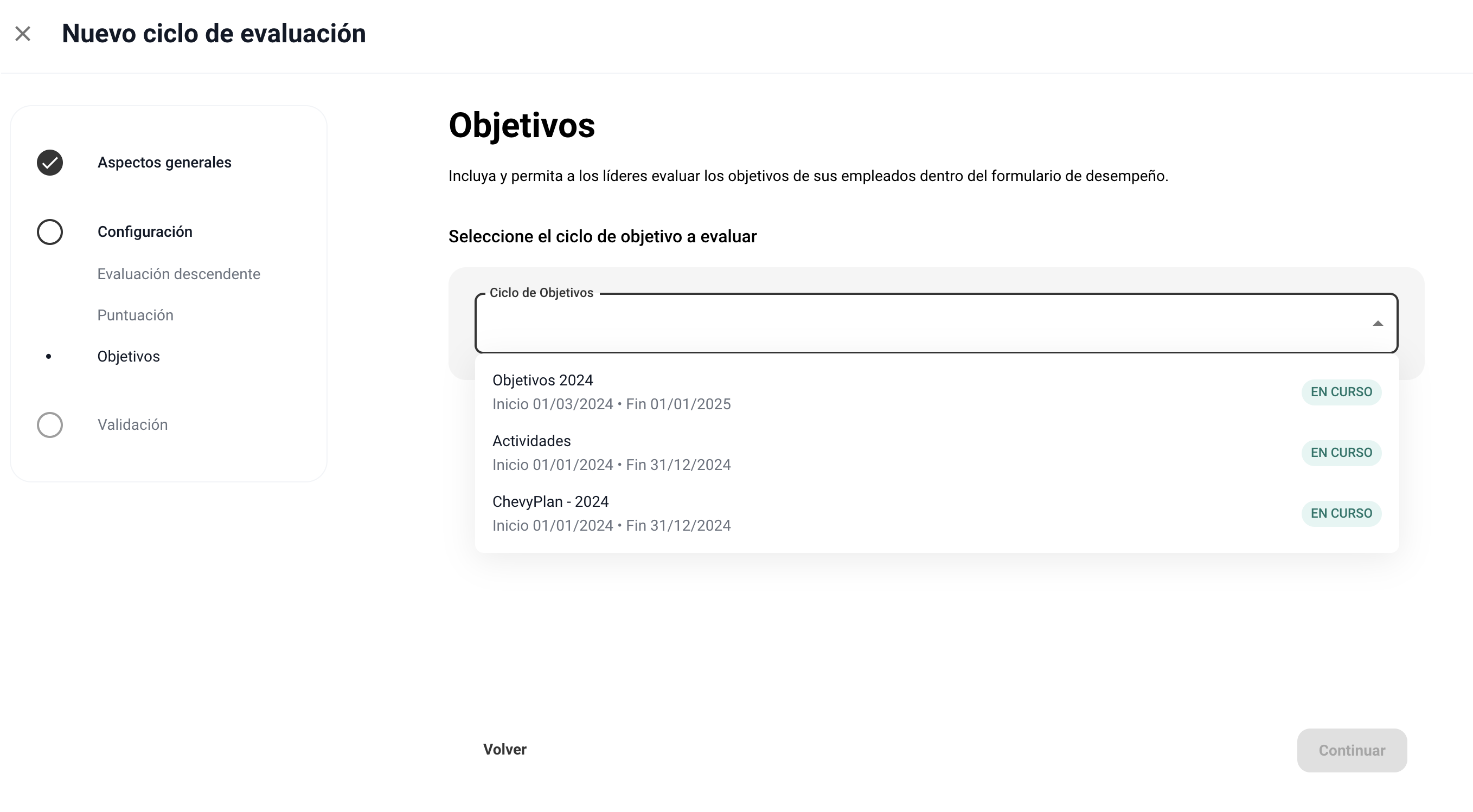Go to the Validación step
The image size is (1473, 812).
click(132, 425)
